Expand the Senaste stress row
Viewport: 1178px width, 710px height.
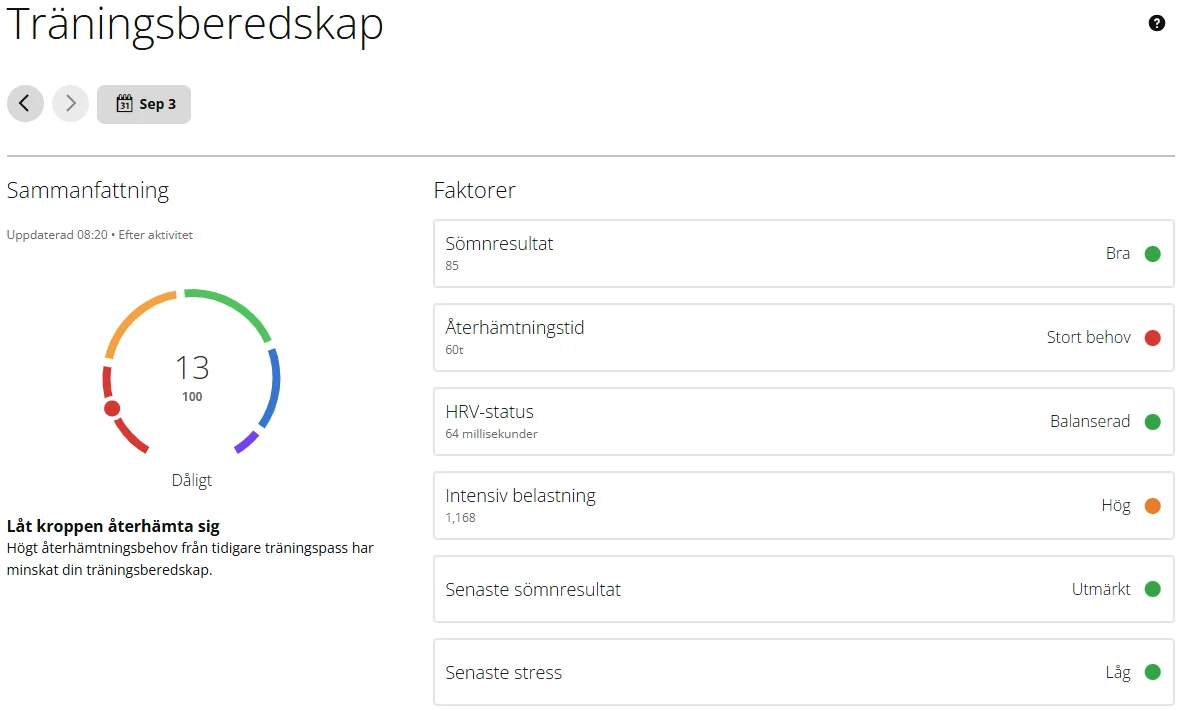click(x=803, y=672)
